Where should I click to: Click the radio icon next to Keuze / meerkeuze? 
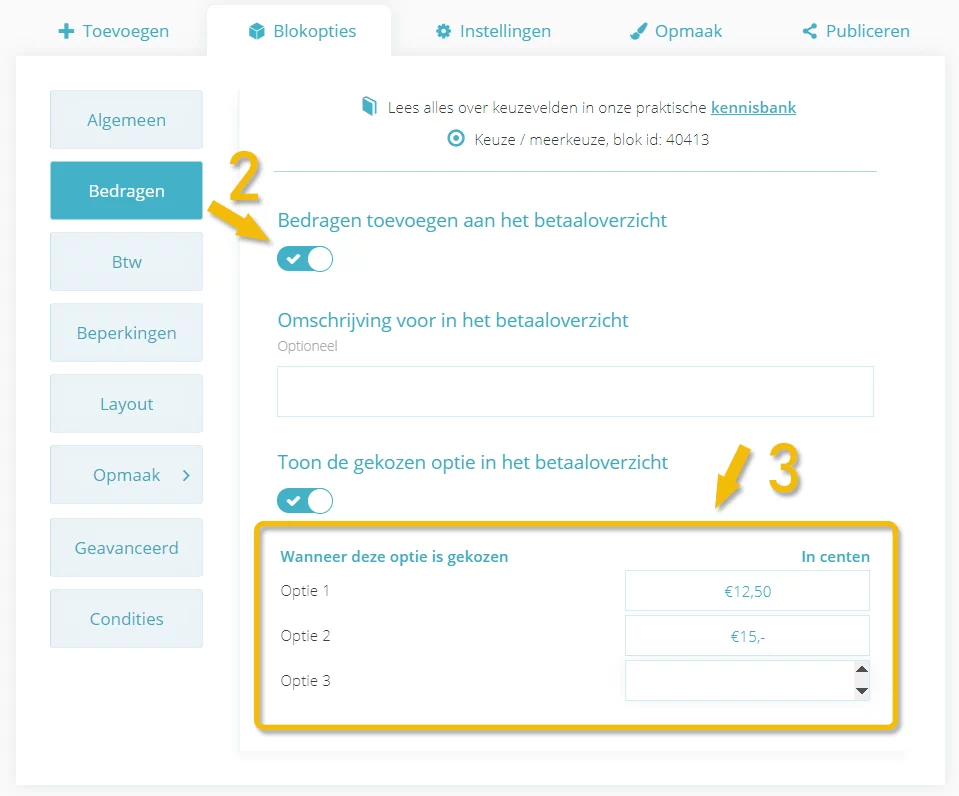point(456,139)
